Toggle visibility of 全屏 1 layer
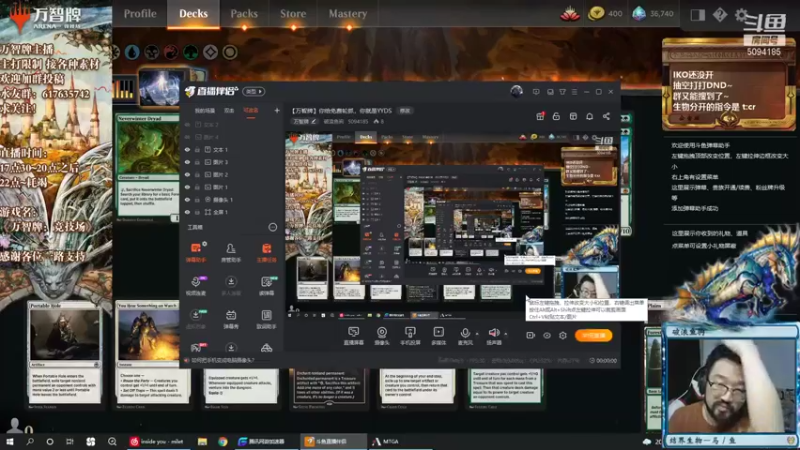 point(188,212)
